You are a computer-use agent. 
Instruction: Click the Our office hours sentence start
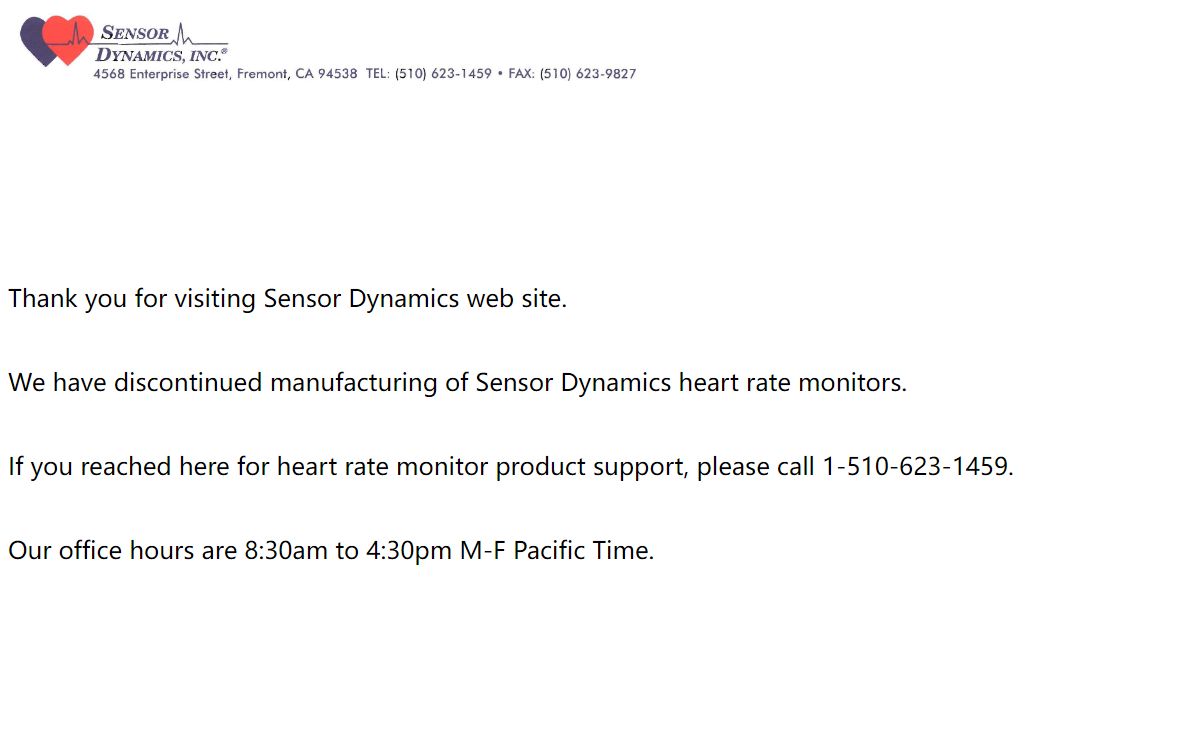(x=122, y=550)
